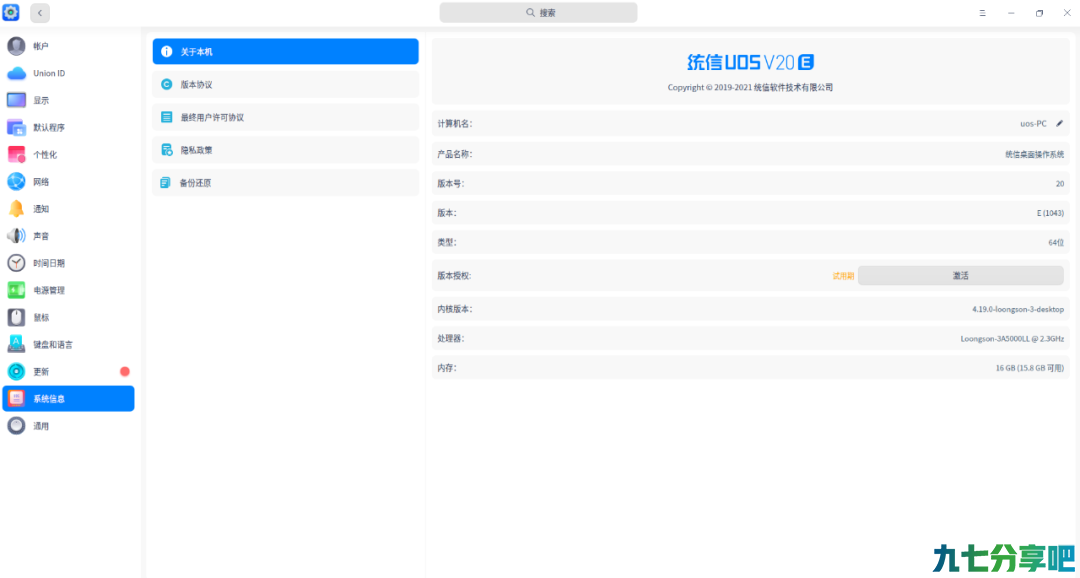Screen dimensions: 1080x578
Task: Click the 最终用户许可协议 document icon
Action: coord(166,117)
